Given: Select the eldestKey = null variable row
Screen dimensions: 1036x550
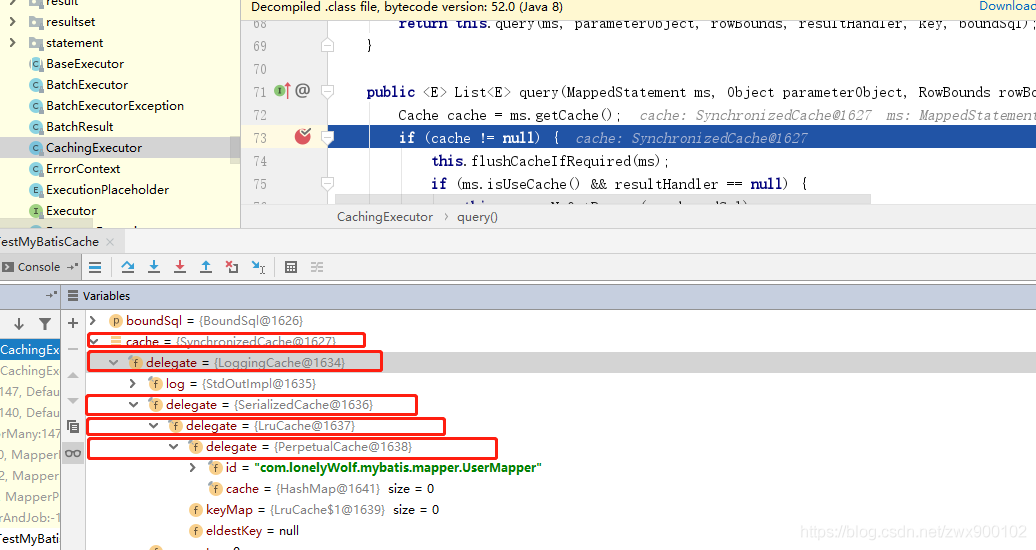Looking at the screenshot, I should tap(244, 531).
